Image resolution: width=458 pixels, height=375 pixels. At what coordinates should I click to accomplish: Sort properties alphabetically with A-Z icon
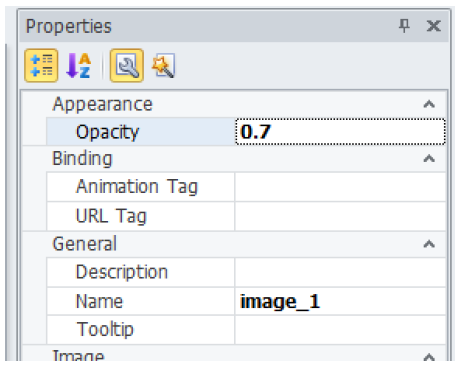(x=79, y=66)
